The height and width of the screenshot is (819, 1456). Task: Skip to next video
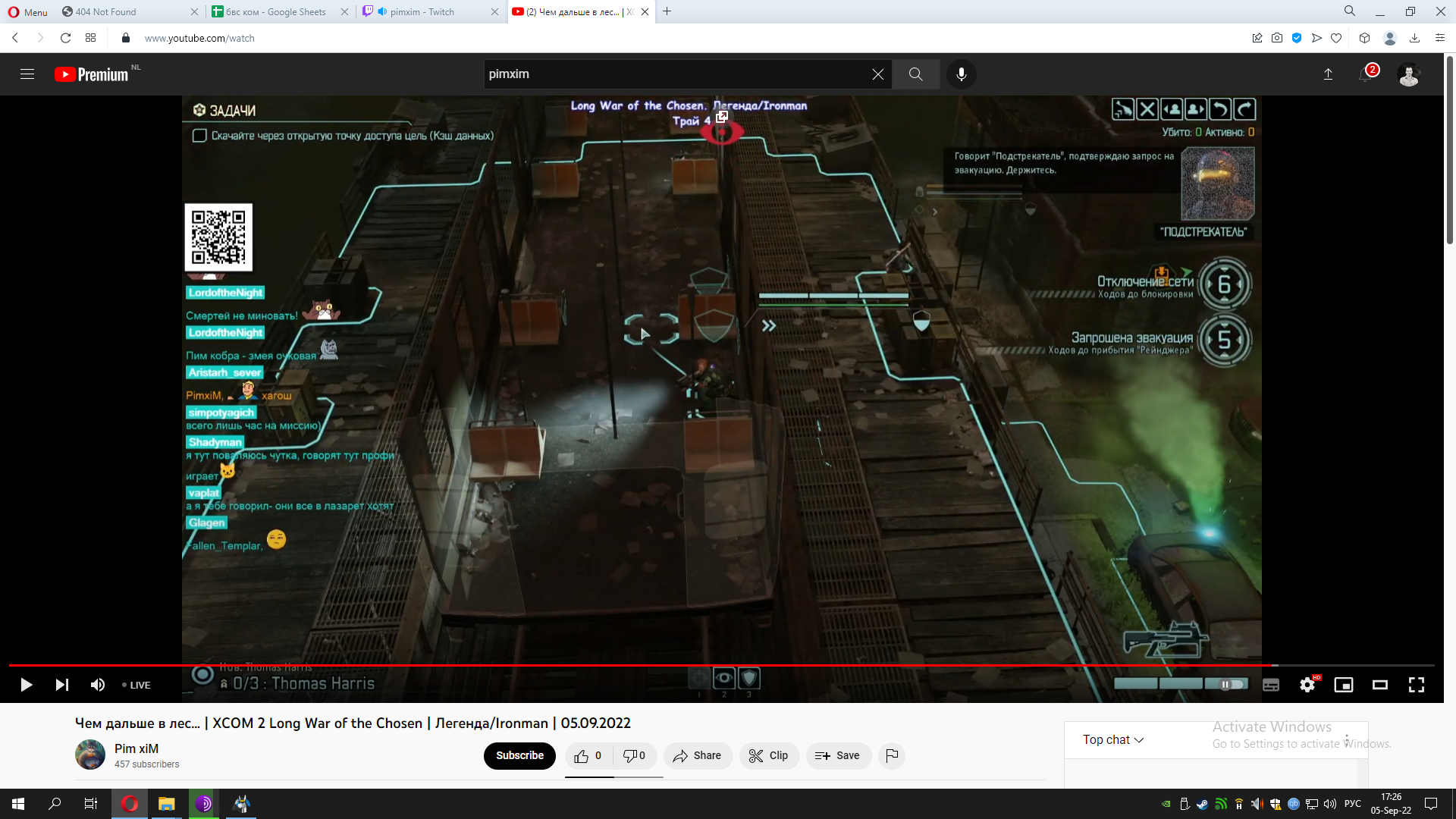(62, 685)
